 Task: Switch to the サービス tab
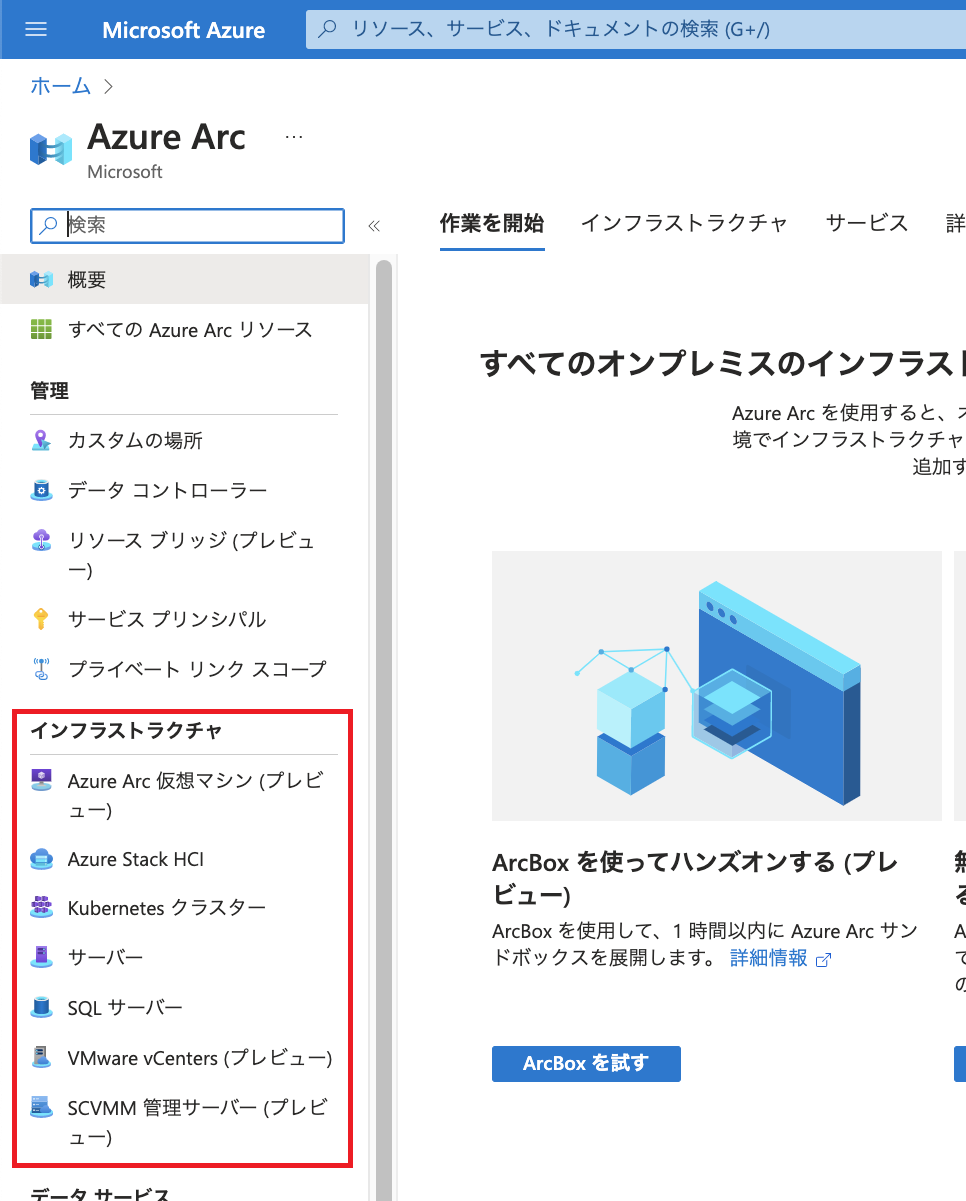pyautogui.click(x=867, y=223)
